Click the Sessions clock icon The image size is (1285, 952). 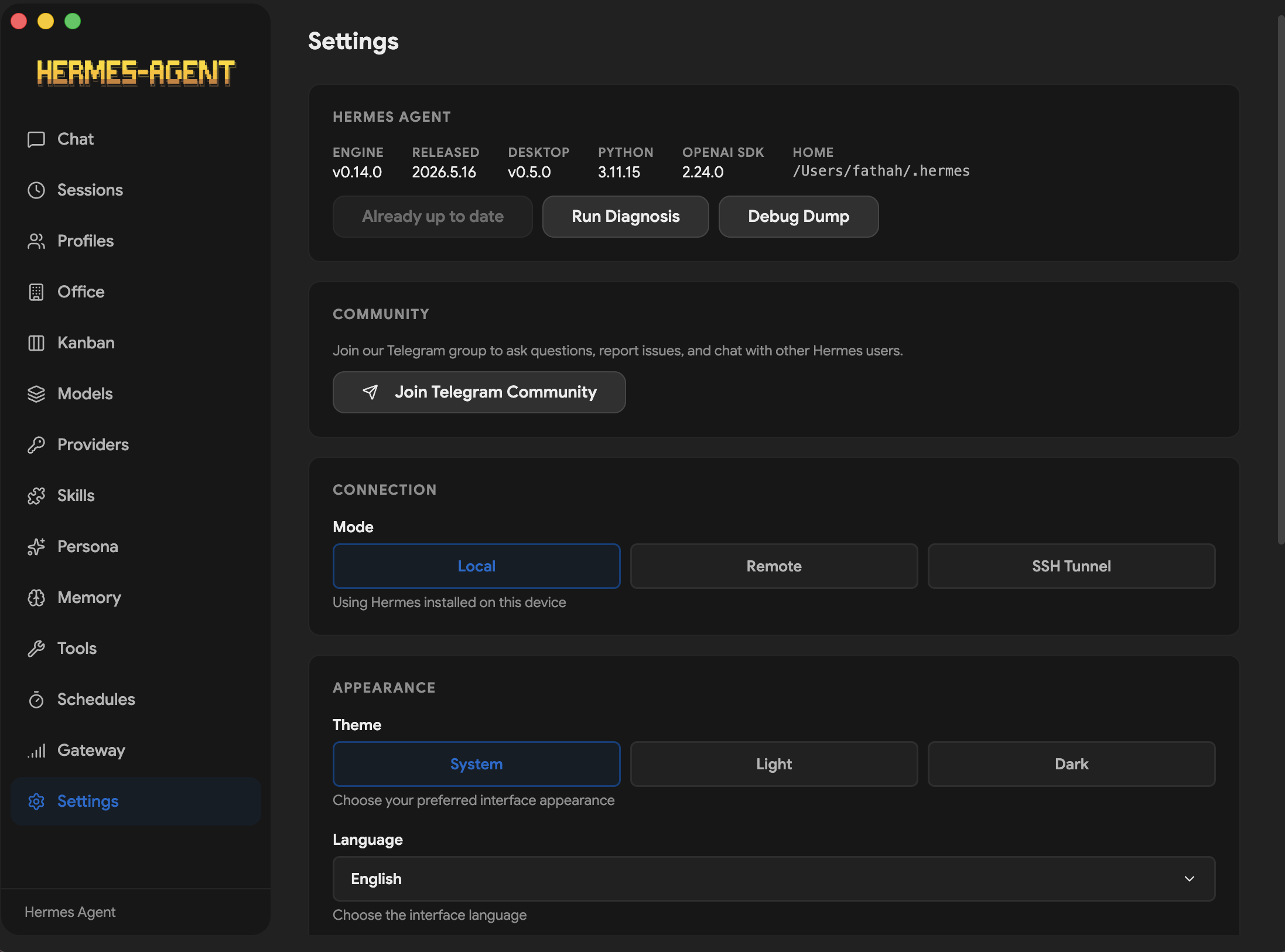coord(36,190)
